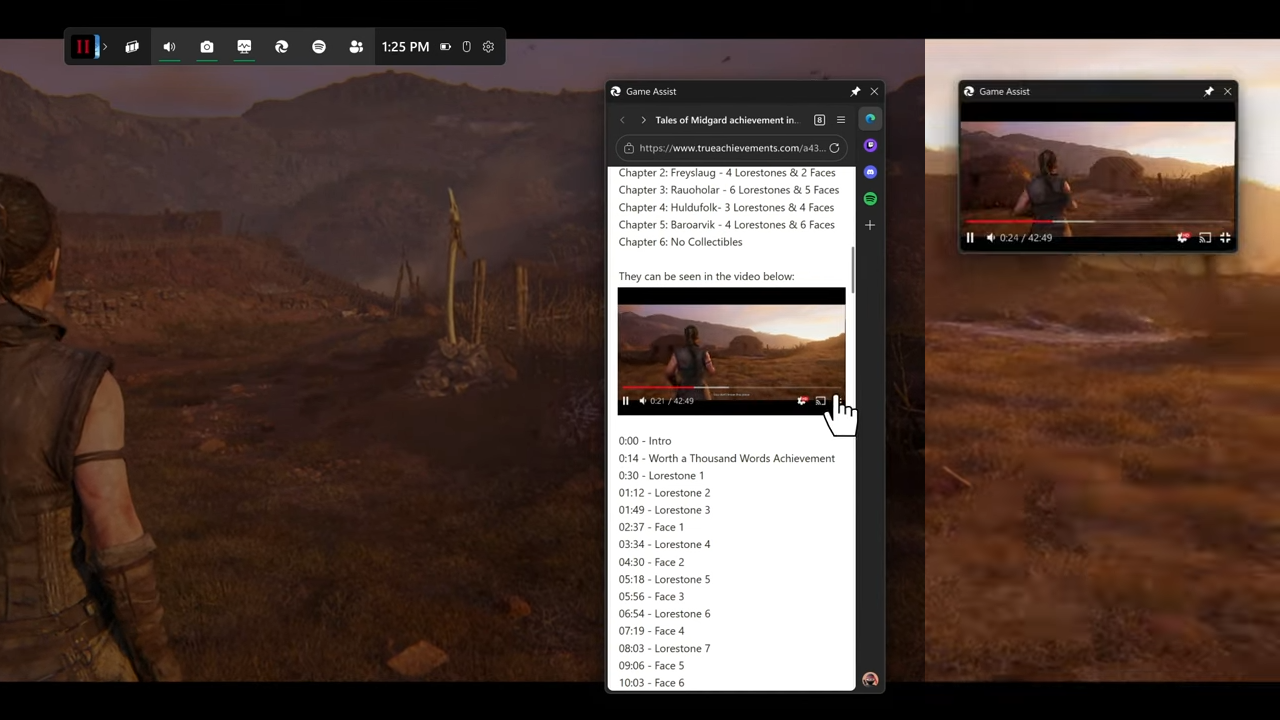This screenshot has width=1280, height=720.
Task: Open the Xbox Social widget in Game Bar
Action: click(x=356, y=47)
